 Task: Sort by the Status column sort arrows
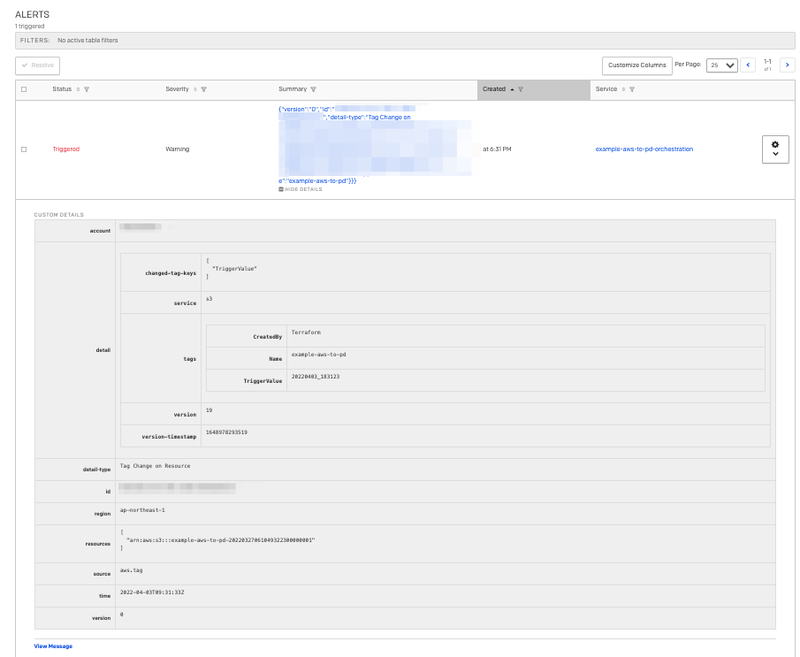pos(78,89)
